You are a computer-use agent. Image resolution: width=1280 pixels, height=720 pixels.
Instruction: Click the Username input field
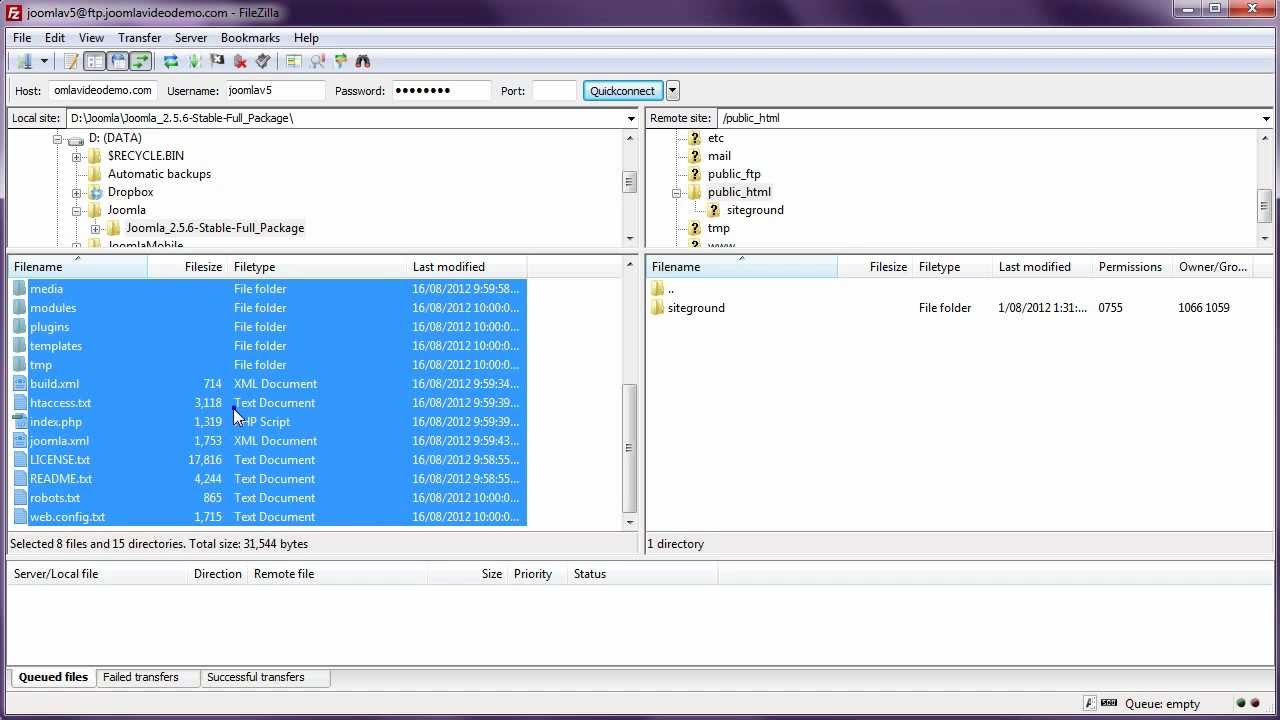pos(275,90)
